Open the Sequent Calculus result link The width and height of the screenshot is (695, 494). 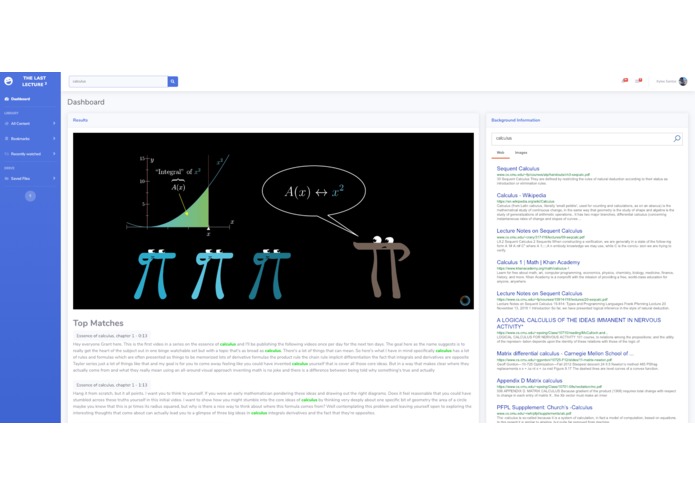point(518,169)
